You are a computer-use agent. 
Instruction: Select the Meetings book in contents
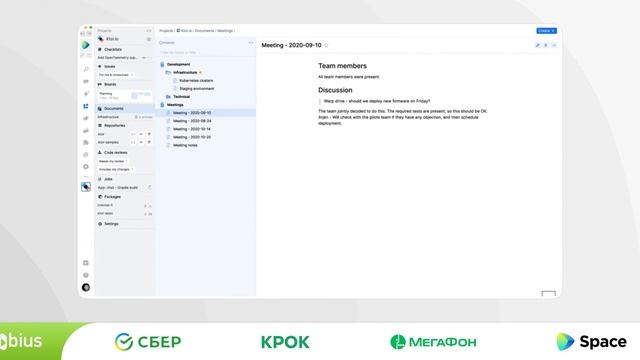point(175,105)
